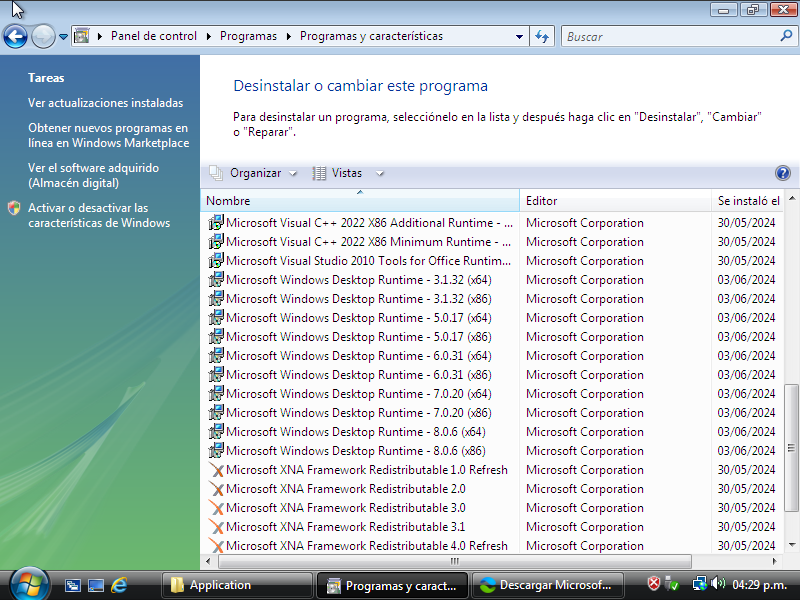Click Programas y características breadcrumb
Screen dimensions: 800x600
(x=371, y=36)
